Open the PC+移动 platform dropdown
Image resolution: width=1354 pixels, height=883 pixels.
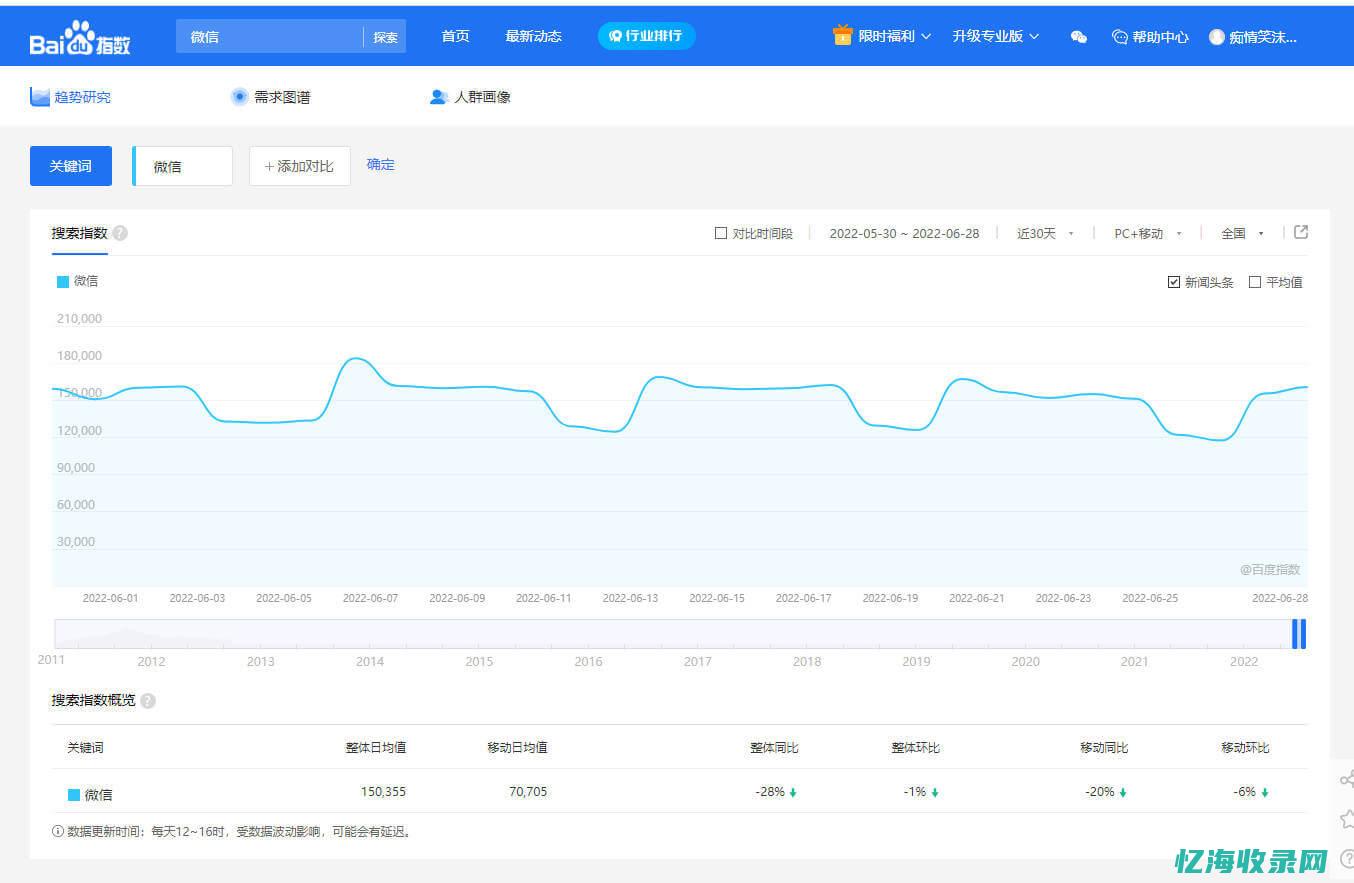[1146, 233]
